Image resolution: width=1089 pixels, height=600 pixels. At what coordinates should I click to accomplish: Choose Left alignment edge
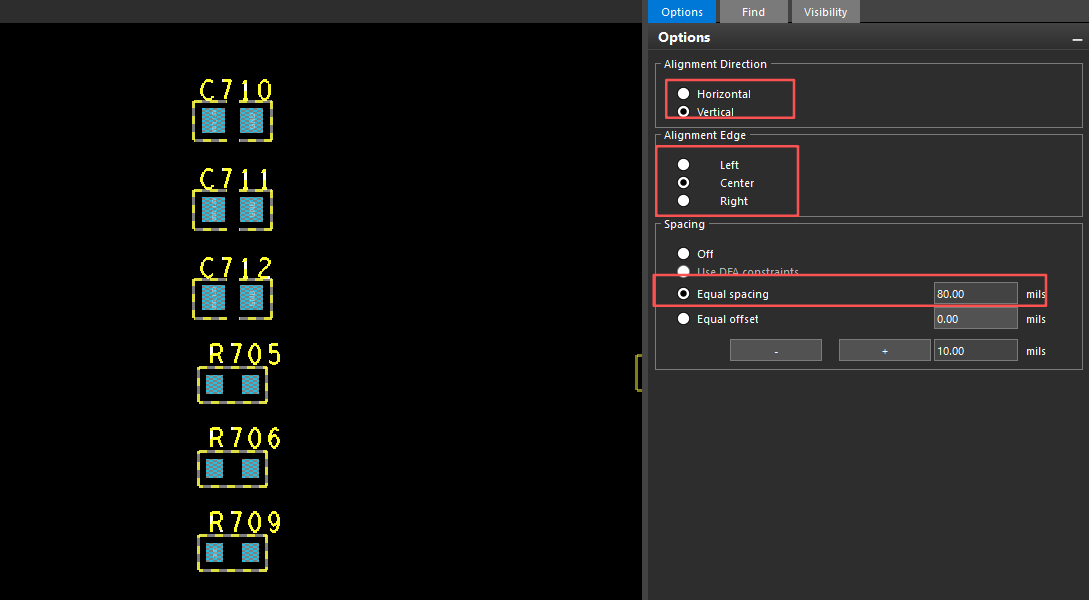click(684, 165)
